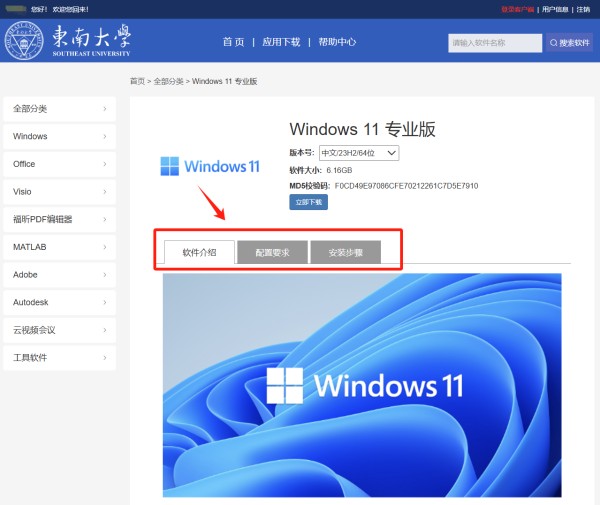Expand the chevron beside 全部分类
Image resolution: width=600 pixels, height=505 pixels.
tap(105, 109)
